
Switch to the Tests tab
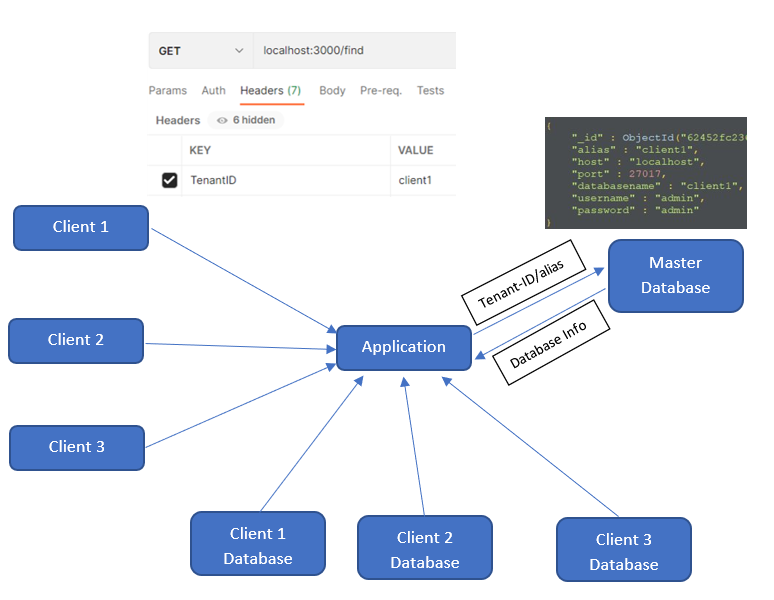[430, 91]
